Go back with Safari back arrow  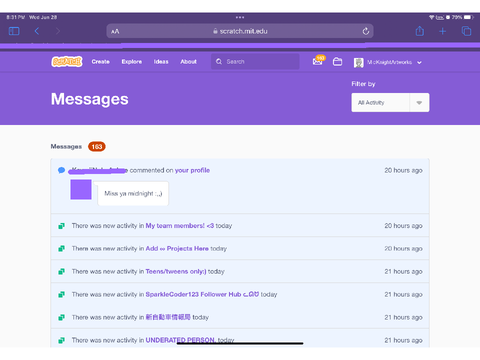pos(37,31)
